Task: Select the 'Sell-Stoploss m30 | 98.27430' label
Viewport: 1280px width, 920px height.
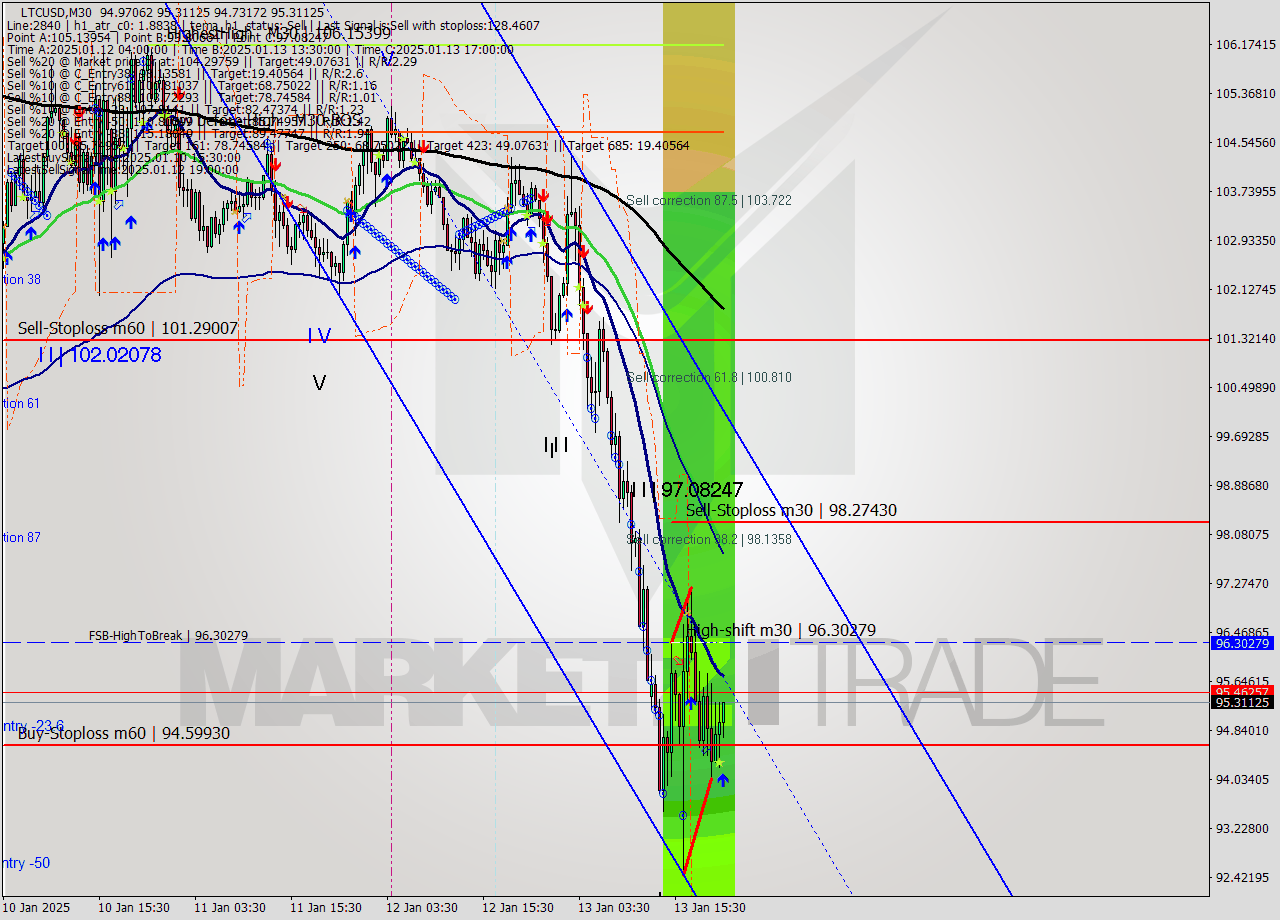Action: coord(791,510)
